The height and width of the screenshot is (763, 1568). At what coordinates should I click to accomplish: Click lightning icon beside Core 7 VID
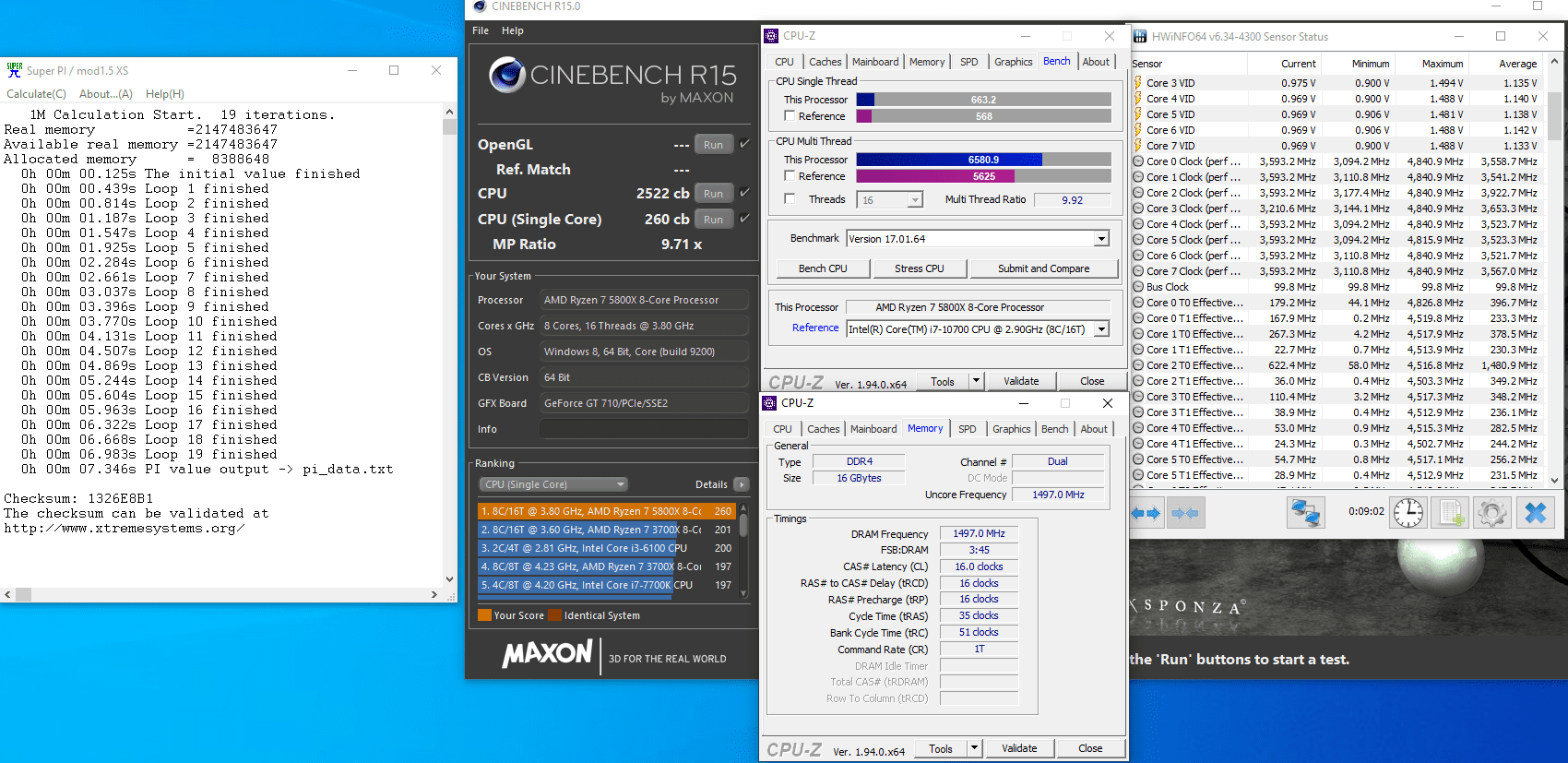1138,146
